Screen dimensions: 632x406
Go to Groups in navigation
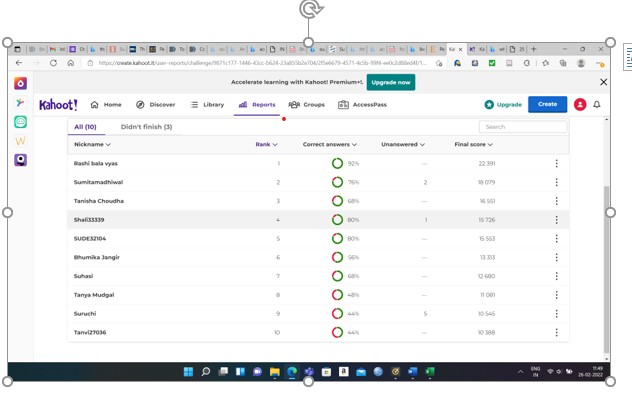coord(307,104)
